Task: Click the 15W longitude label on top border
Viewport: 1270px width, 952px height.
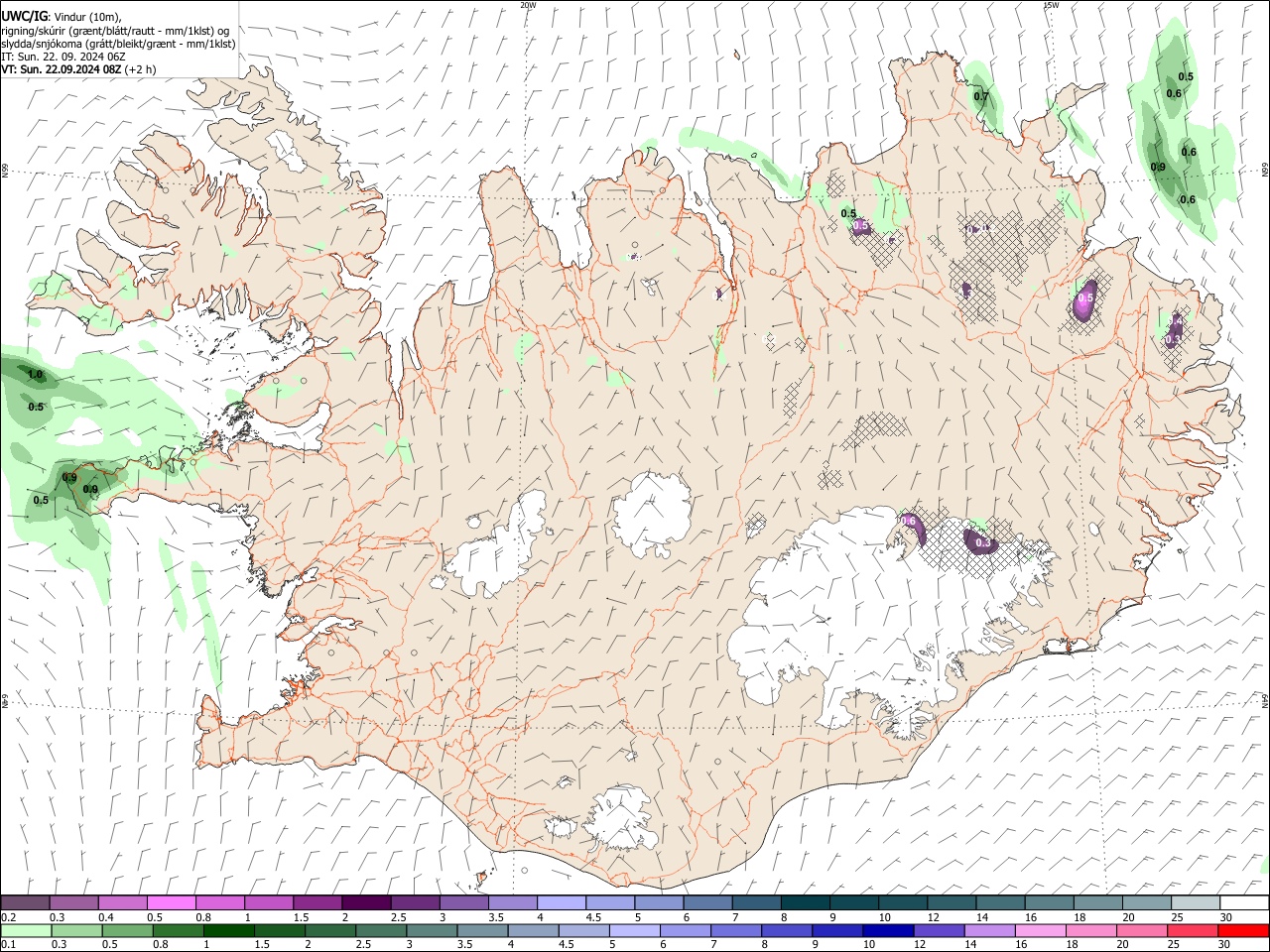Action: 1051,5
